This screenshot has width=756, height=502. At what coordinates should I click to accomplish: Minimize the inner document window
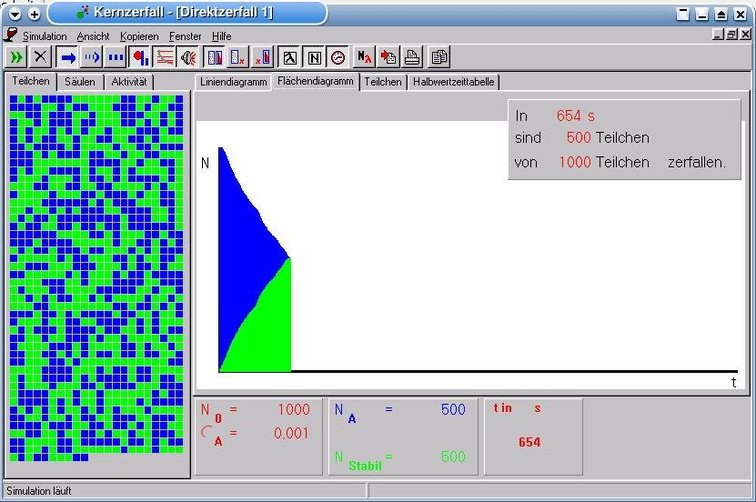click(x=718, y=34)
